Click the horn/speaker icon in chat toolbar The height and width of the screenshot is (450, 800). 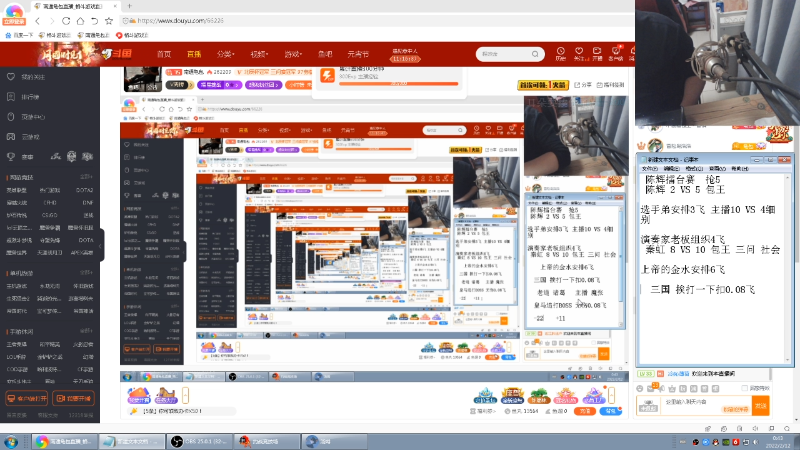pyautogui.click(x=661, y=389)
